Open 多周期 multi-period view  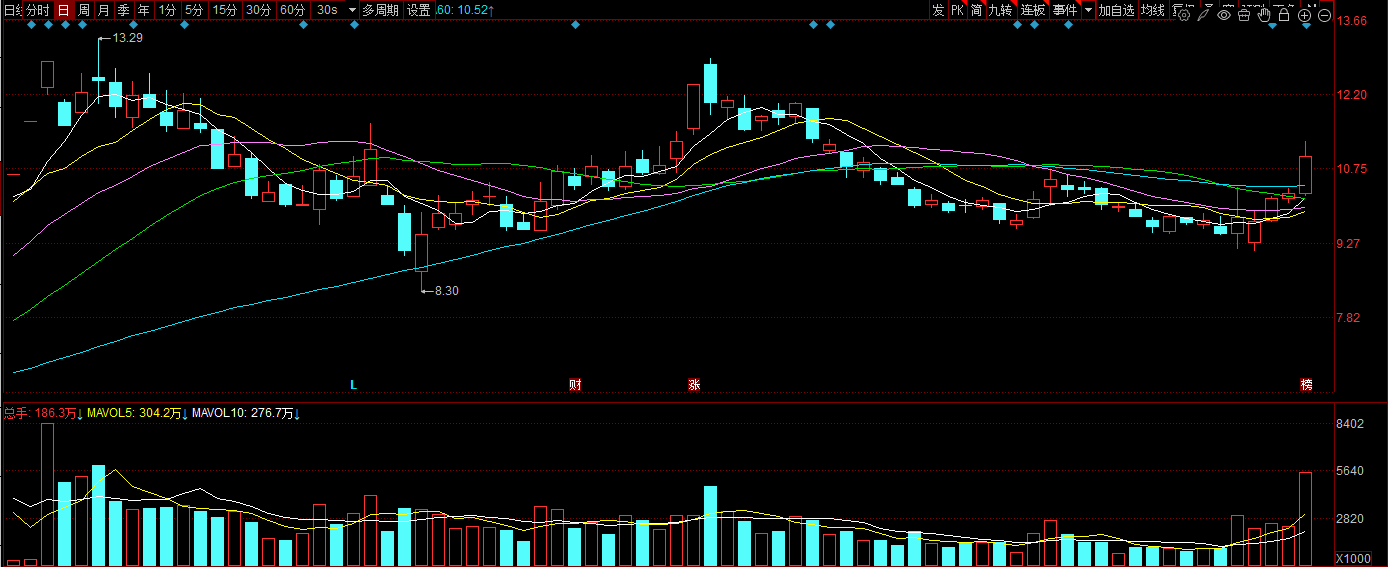pos(380,10)
